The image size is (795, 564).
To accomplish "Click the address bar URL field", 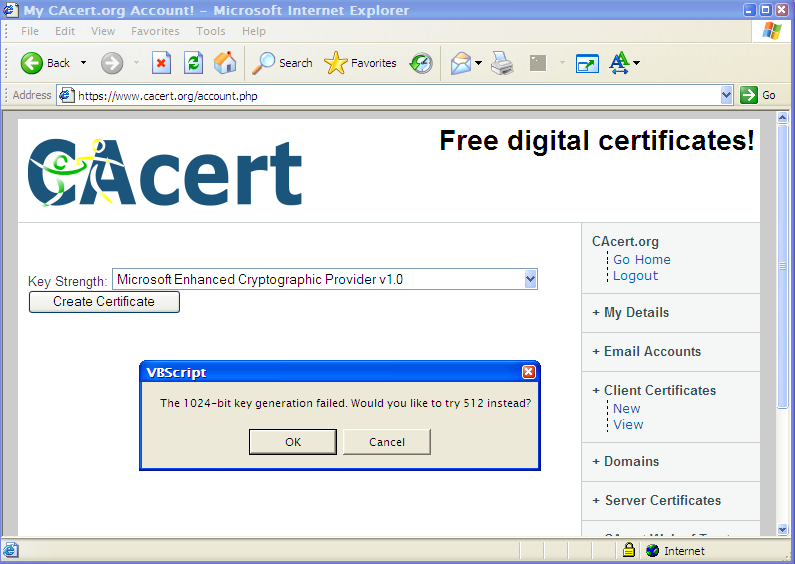I will (x=390, y=95).
